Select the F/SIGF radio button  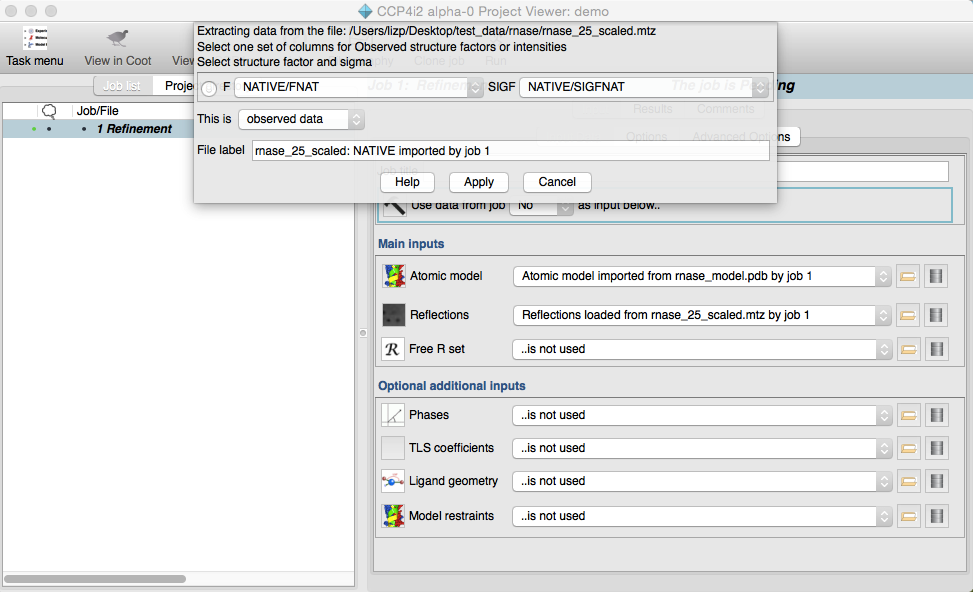coord(209,88)
